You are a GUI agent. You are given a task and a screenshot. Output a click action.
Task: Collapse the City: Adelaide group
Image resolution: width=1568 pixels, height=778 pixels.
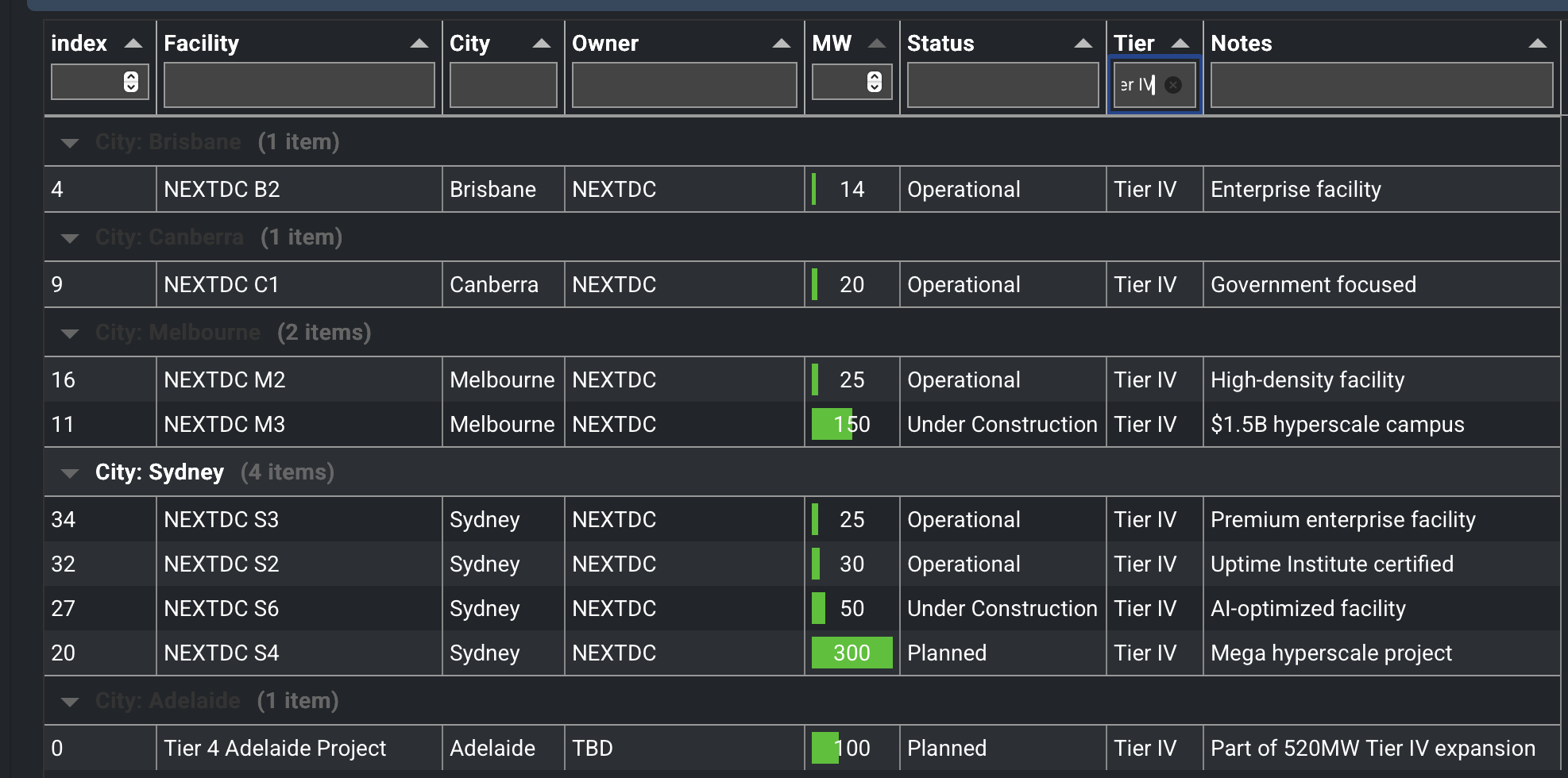(70, 702)
